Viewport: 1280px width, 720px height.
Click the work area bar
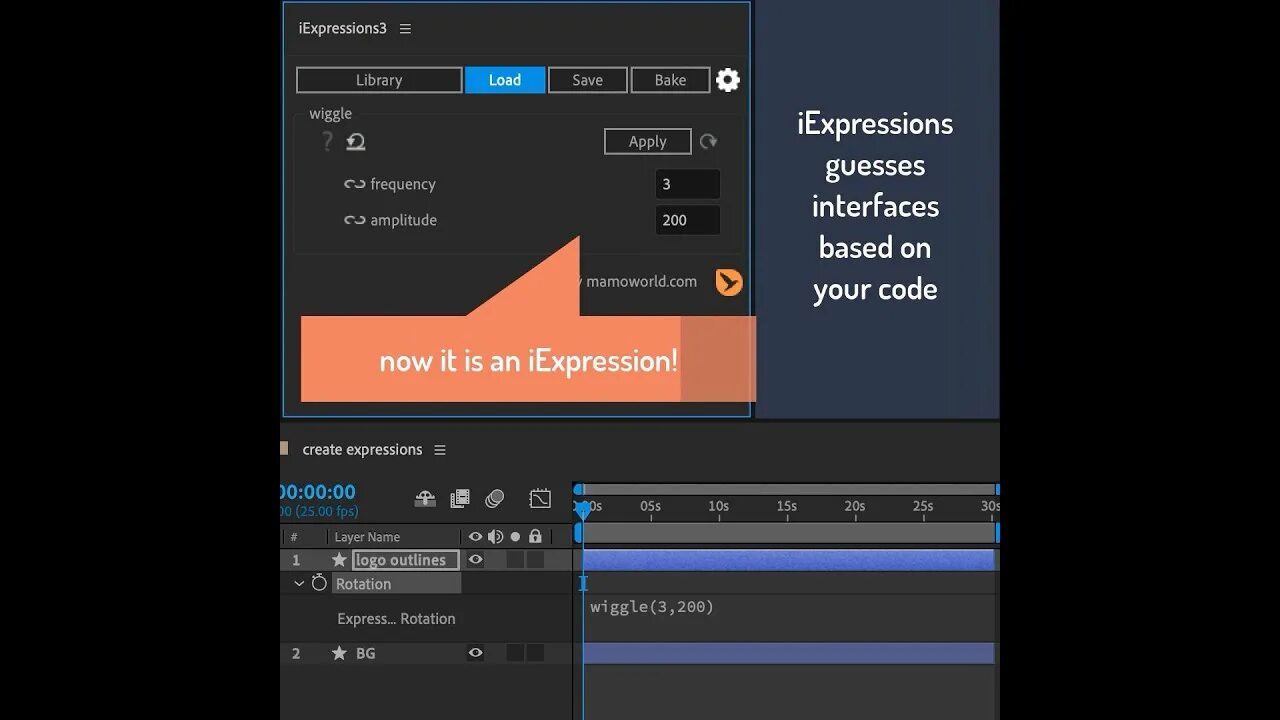(x=788, y=533)
